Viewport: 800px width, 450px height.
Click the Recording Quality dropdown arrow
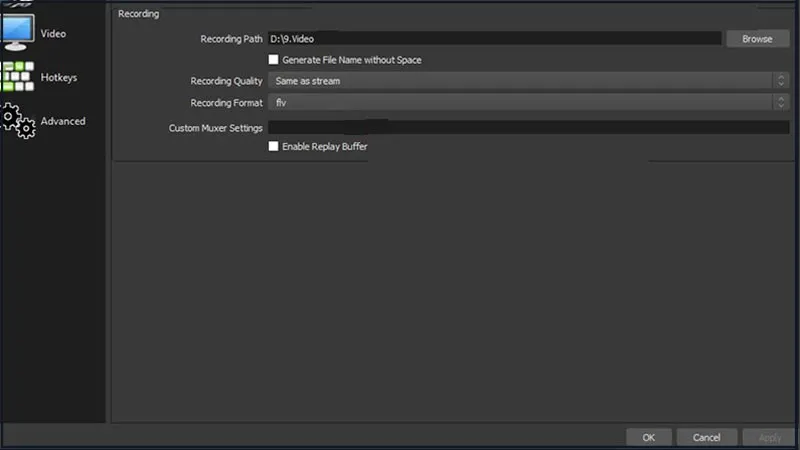(x=780, y=81)
